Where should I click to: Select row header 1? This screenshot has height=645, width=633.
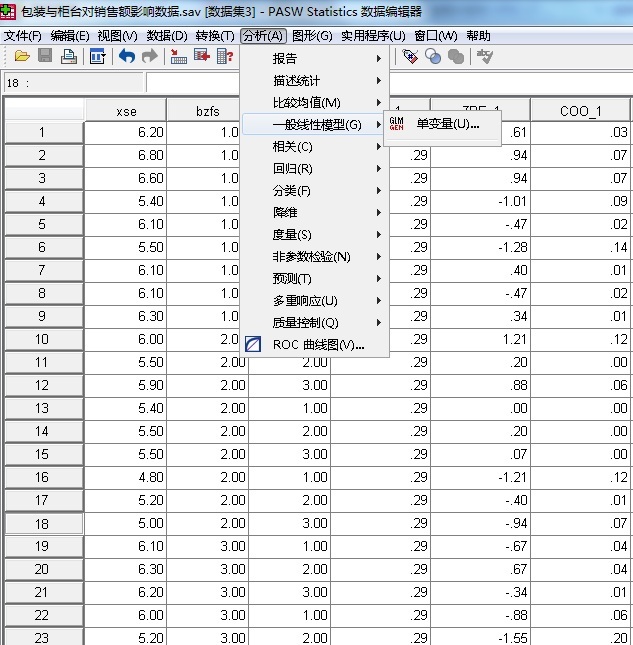pos(44,132)
